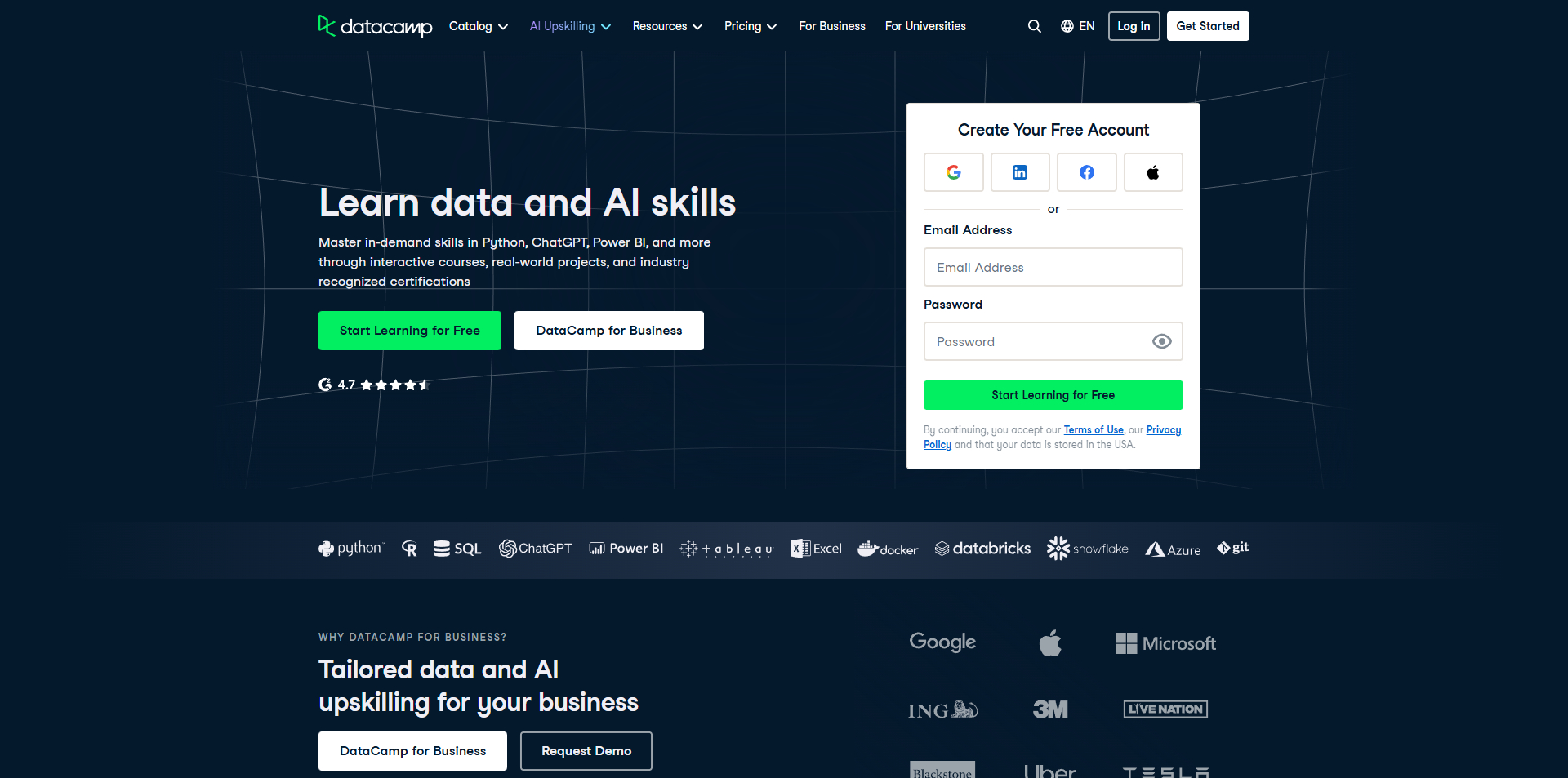
Task: Sign up with Apple
Action: point(1153,172)
